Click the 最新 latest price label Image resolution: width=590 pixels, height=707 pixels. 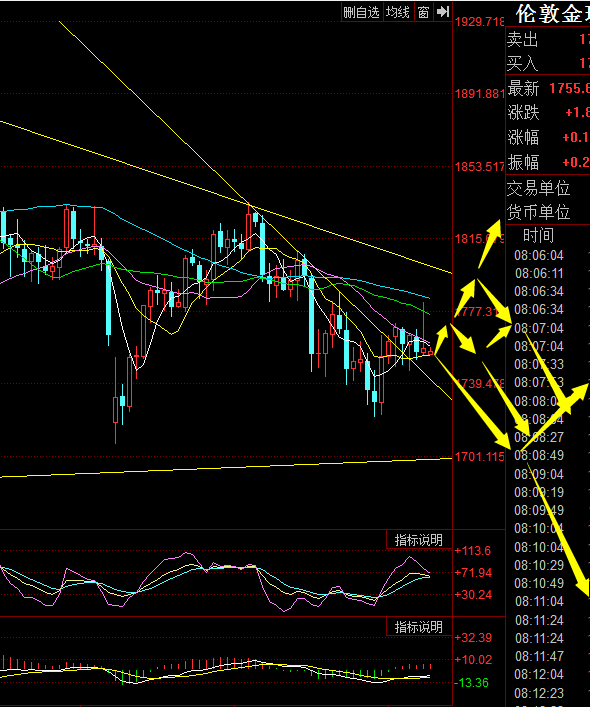[x=523, y=88]
